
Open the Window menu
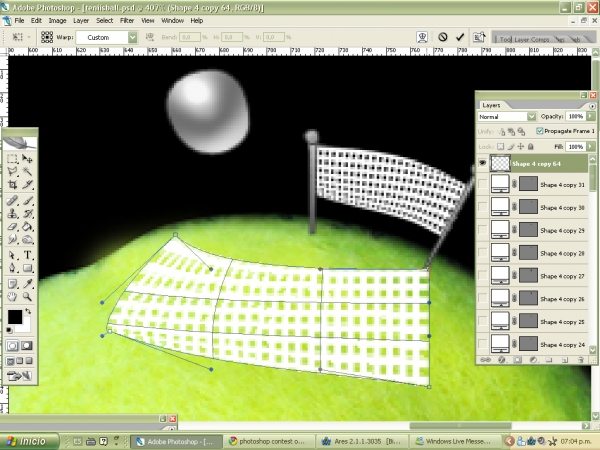click(x=172, y=21)
